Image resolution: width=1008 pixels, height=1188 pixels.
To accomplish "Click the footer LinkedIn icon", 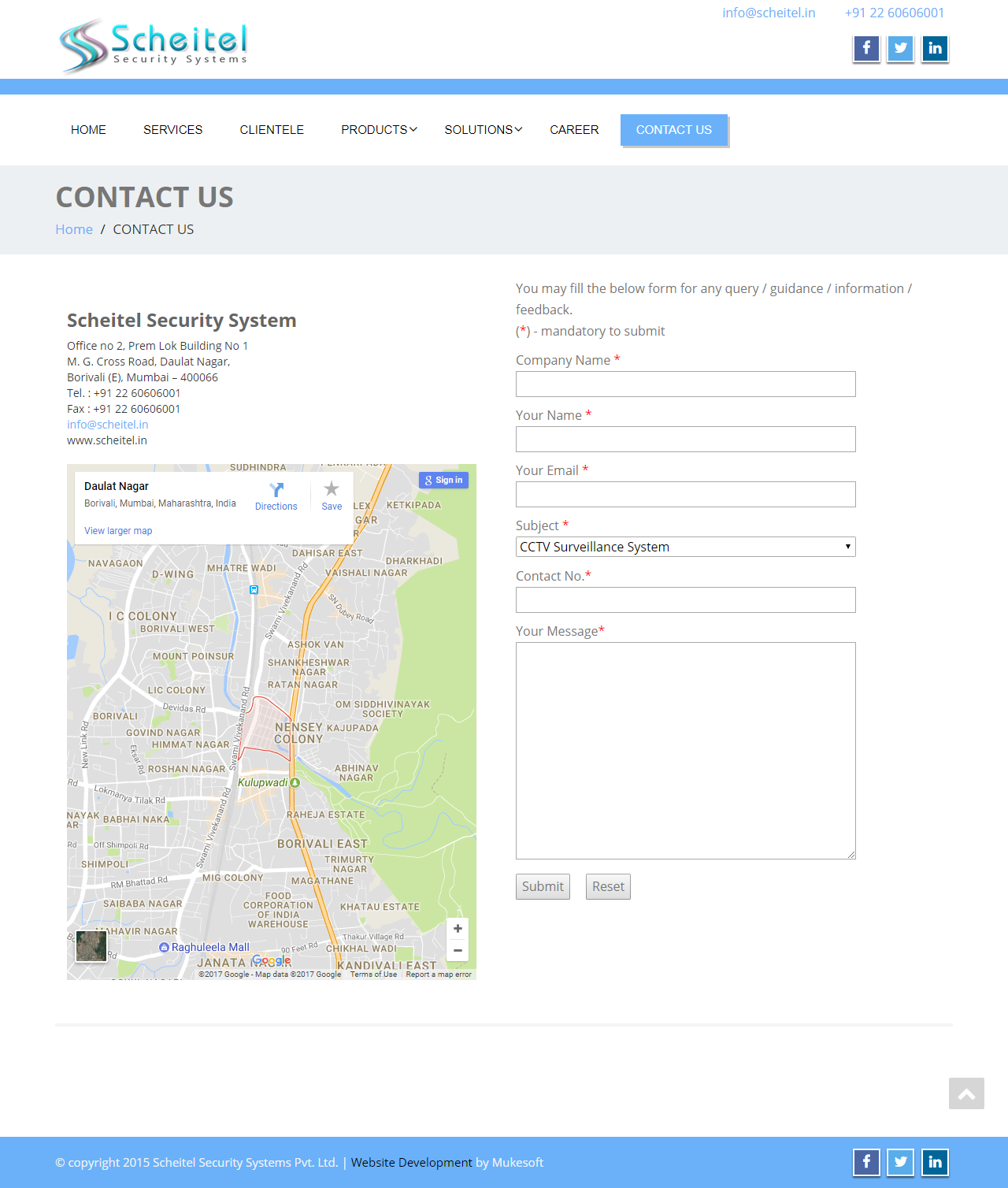I will [x=935, y=1162].
